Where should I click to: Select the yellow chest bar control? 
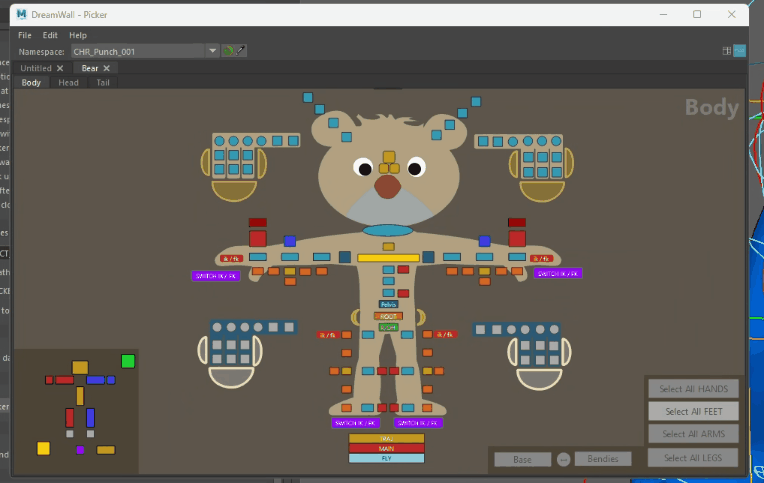[x=388, y=258]
